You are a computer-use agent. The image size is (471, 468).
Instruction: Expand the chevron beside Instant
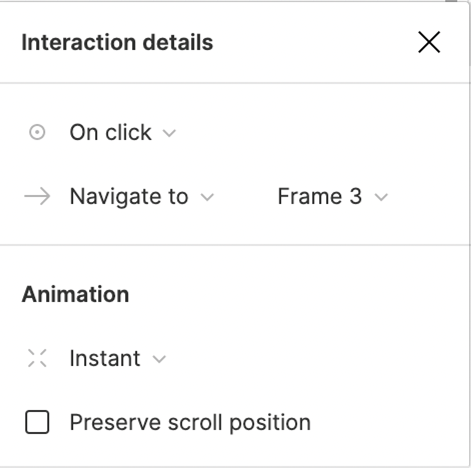(x=159, y=359)
